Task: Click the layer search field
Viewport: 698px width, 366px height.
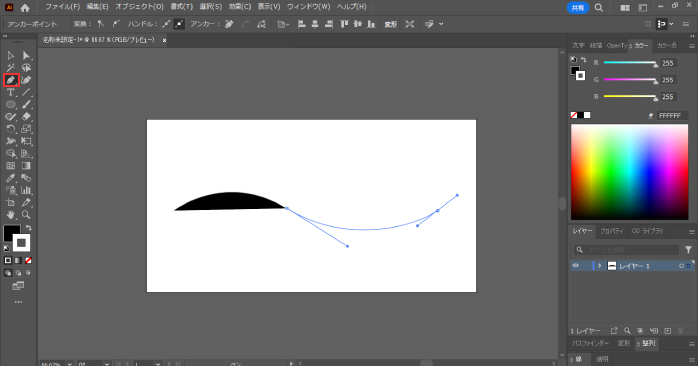Action: click(626, 250)
